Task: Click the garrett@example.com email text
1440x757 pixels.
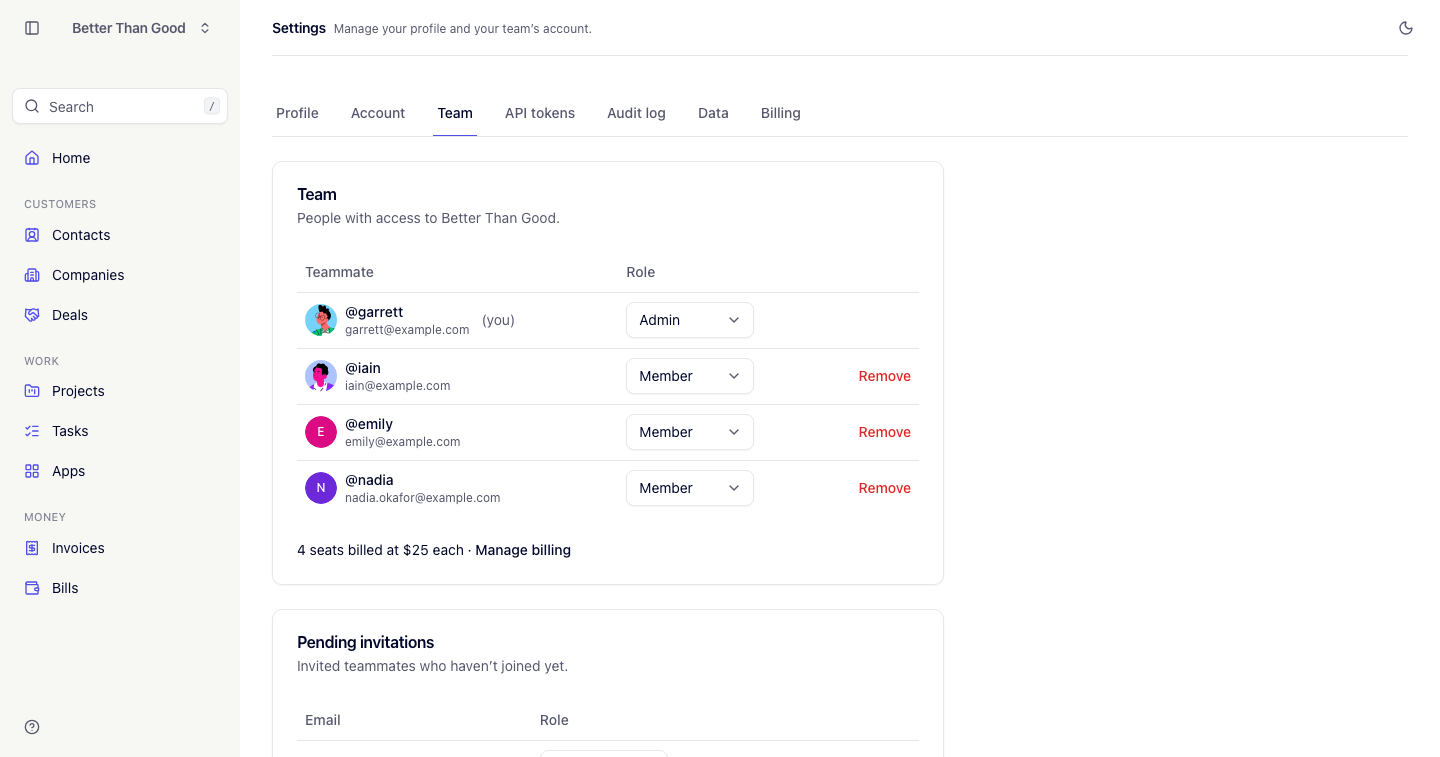Action: pos(407,330)
